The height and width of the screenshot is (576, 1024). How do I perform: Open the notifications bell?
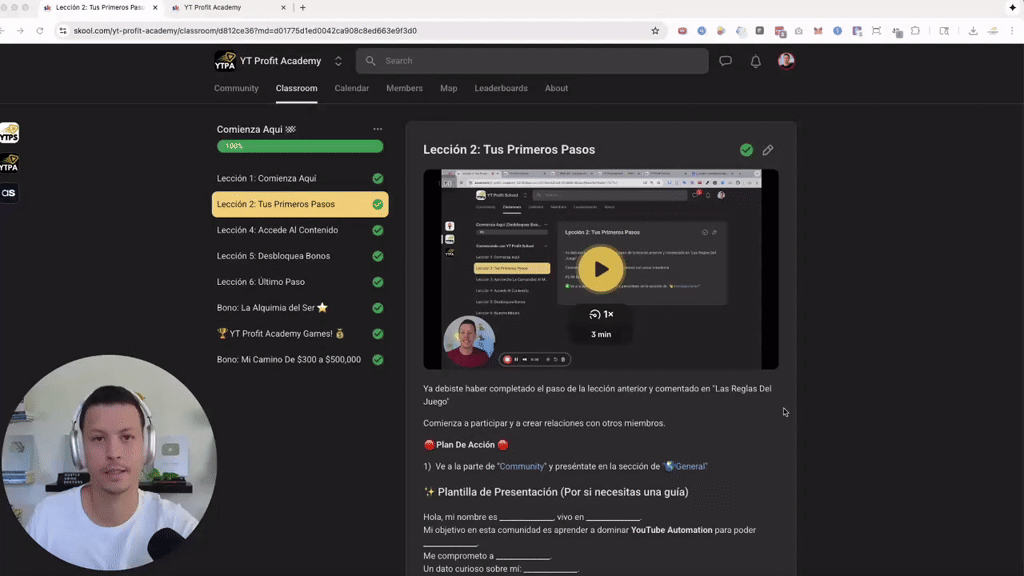pyautogui.click(x=756, y=61)
